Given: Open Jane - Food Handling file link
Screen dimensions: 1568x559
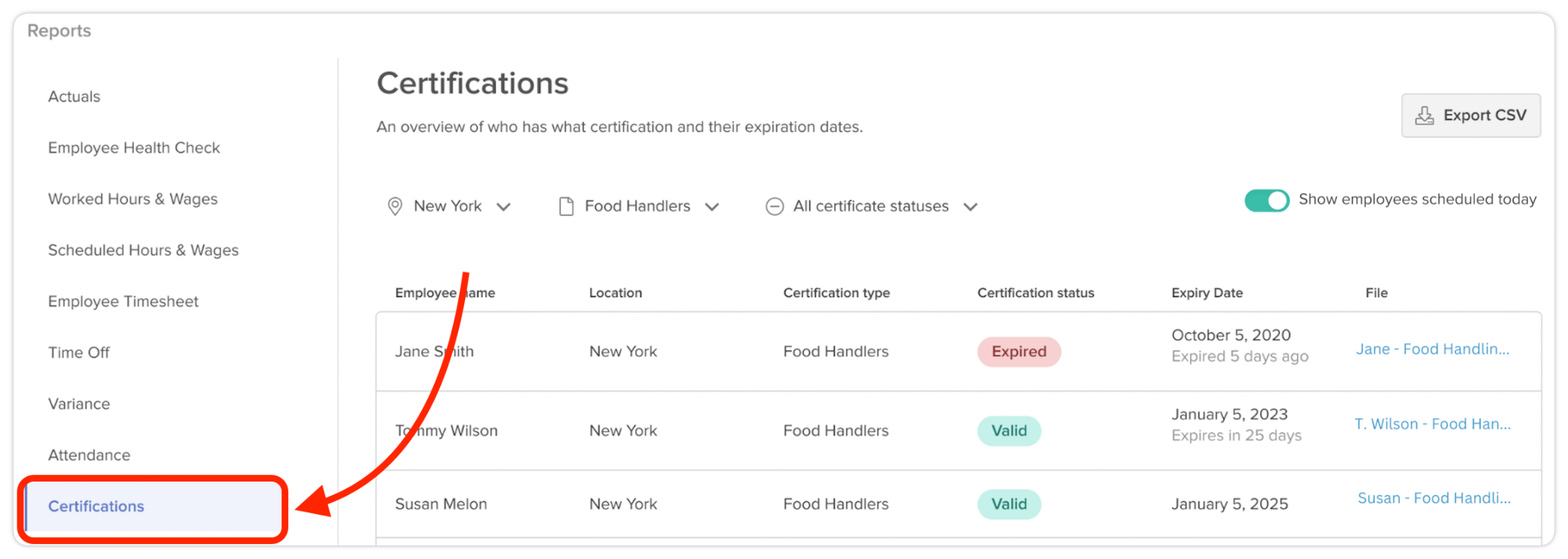Looking at the screenshot, I should [x=1432, y=349].
